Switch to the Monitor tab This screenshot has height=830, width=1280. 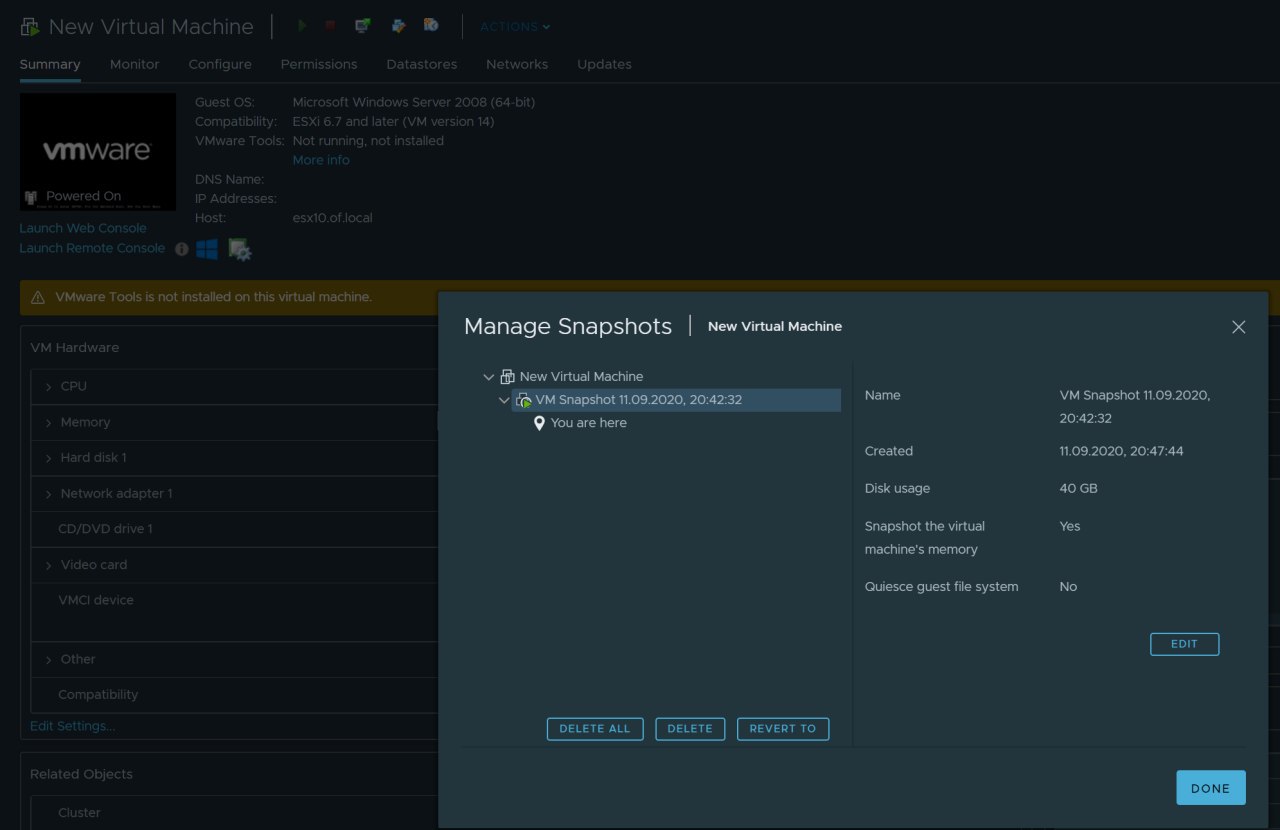135,64
